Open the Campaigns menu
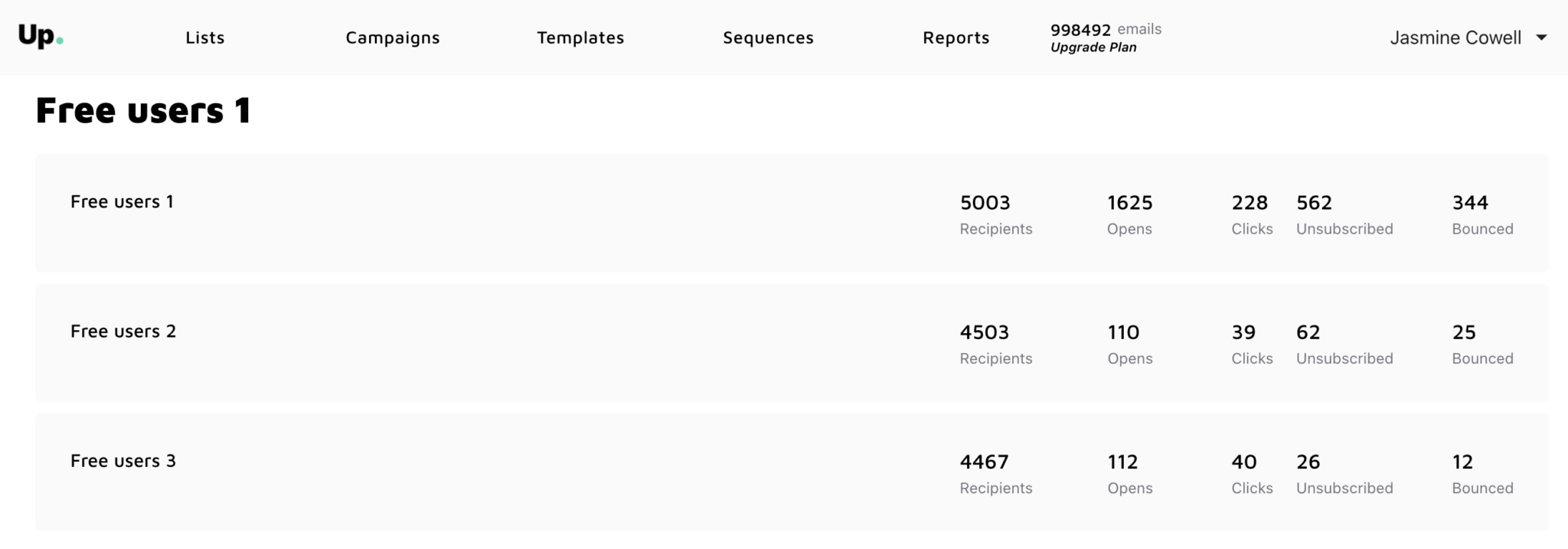The width and height of the screenshot is (1568, 549). (393, 38)
